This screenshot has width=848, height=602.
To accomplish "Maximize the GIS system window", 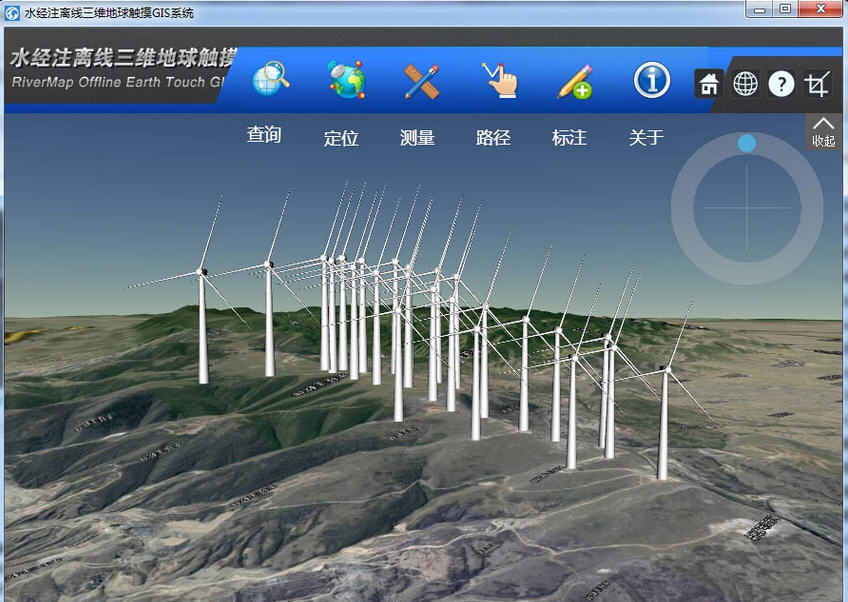I will [x=785, y=9].
